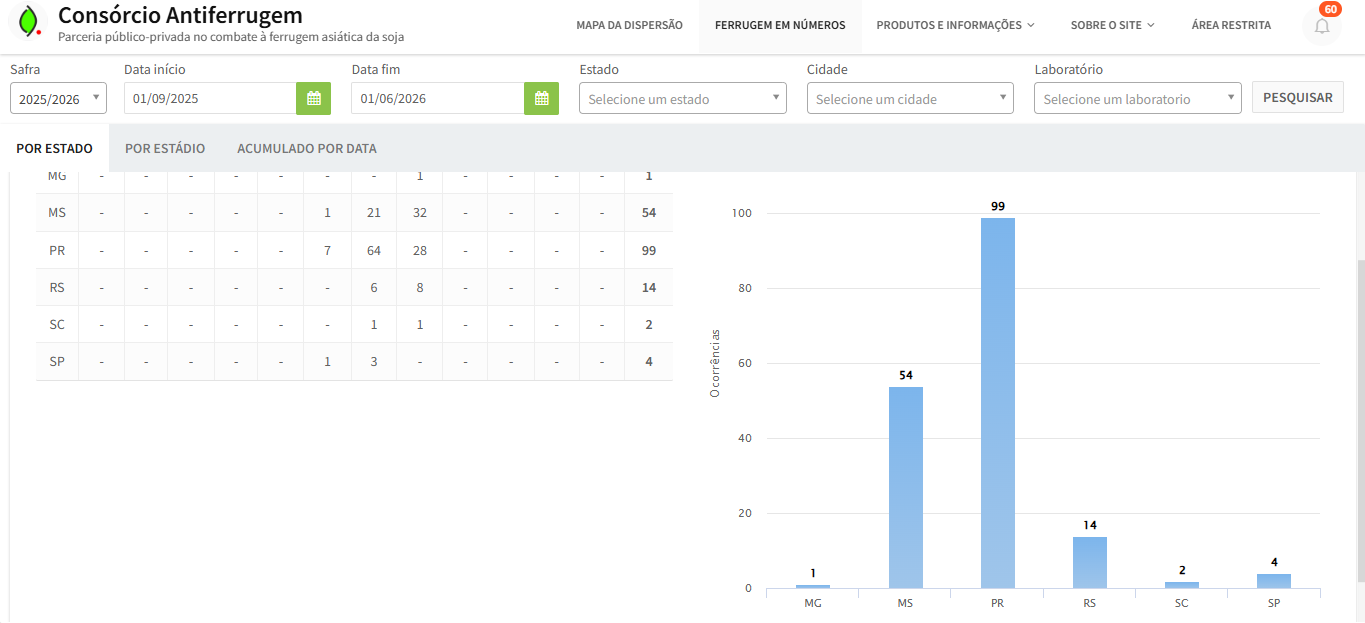Screen dimensions: 1365x623
Task: Open calendar picker for Data fim
Action: (x=541, y=98)
